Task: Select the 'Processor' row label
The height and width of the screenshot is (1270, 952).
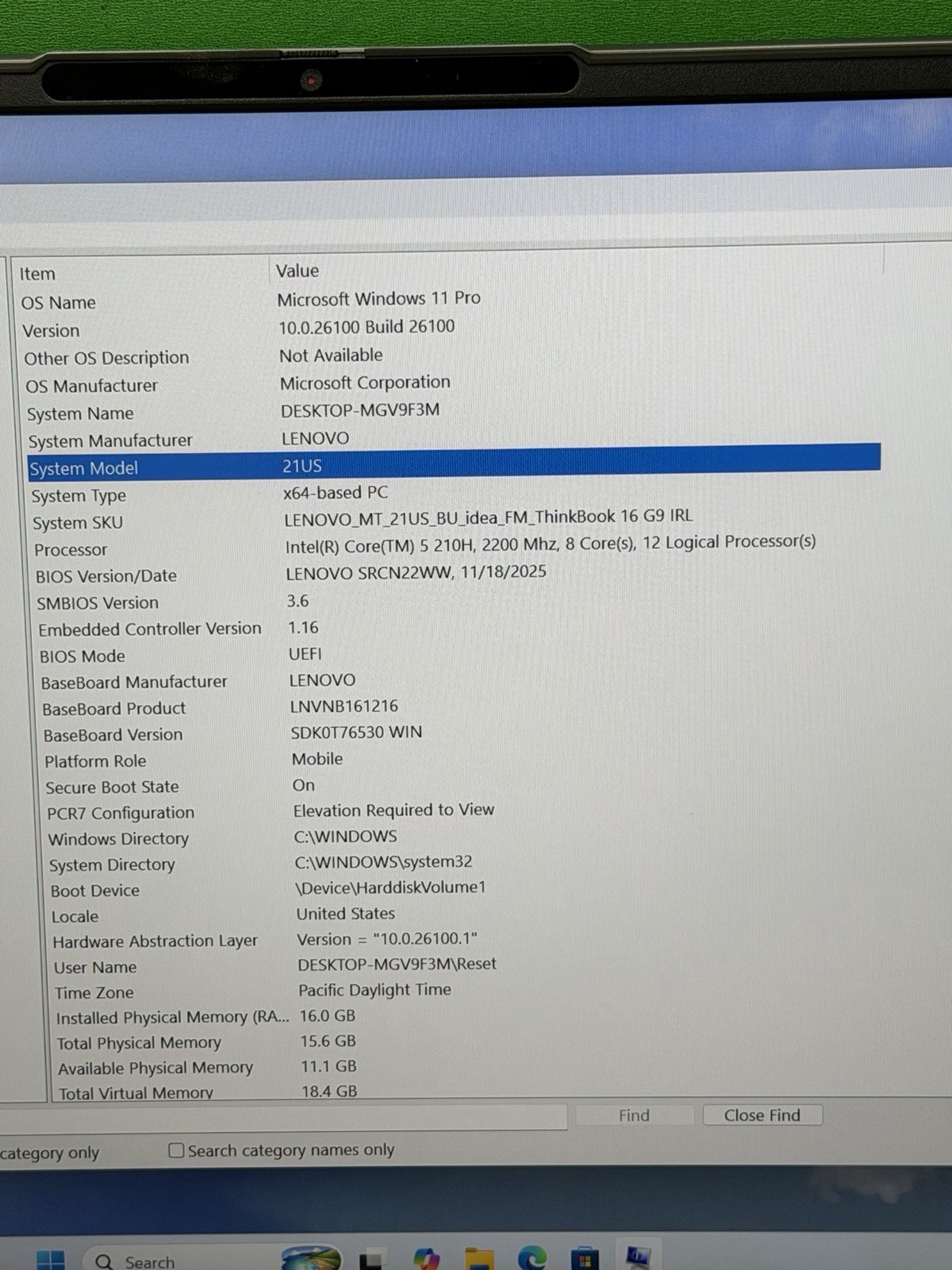Action: [71, 550]
